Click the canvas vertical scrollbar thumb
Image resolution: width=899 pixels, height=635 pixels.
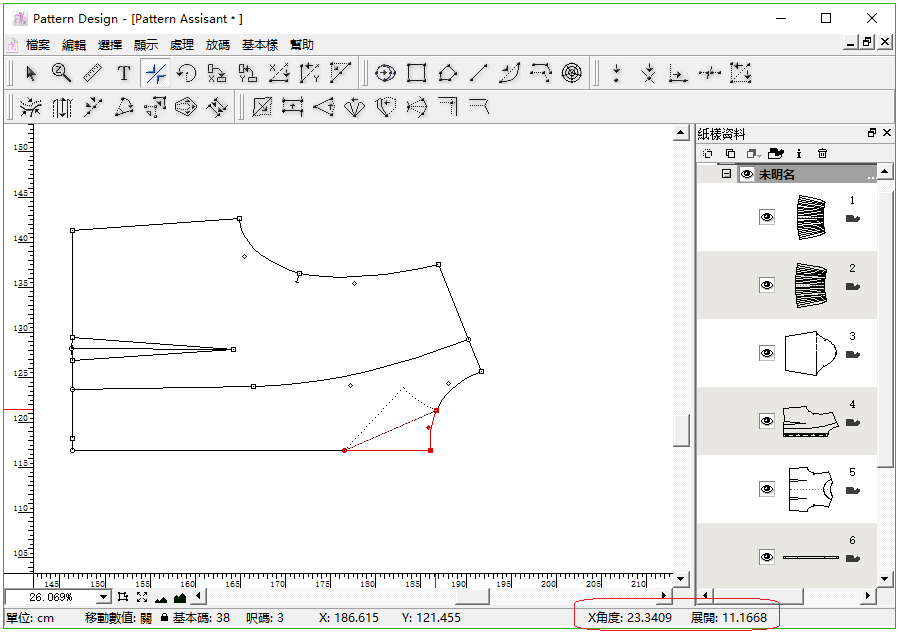pyautogui.click(x=682, y=430)
